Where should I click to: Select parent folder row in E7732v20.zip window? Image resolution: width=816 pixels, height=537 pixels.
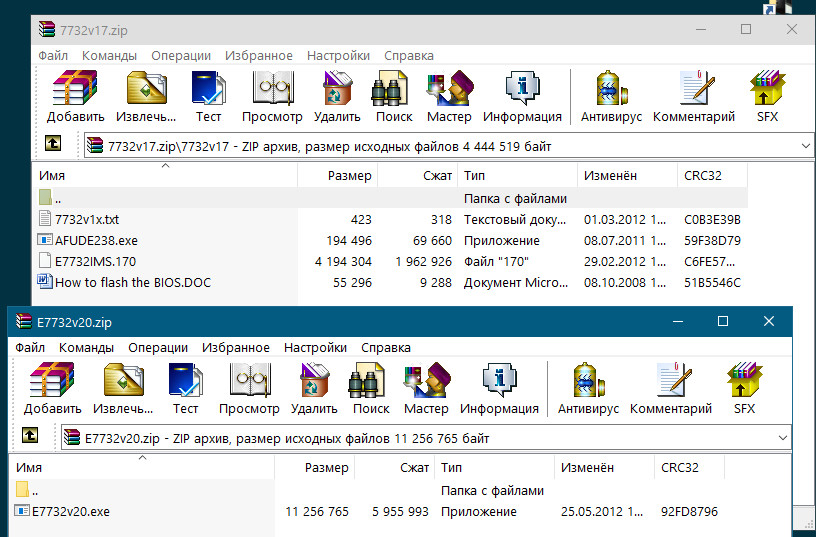[369, 490]
